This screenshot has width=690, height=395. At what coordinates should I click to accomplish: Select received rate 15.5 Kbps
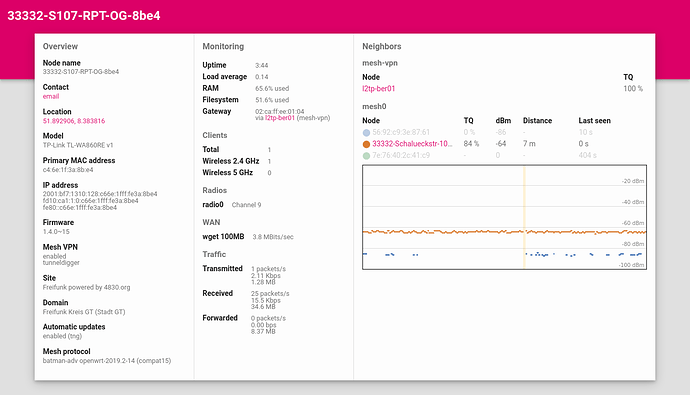point(266,300)
